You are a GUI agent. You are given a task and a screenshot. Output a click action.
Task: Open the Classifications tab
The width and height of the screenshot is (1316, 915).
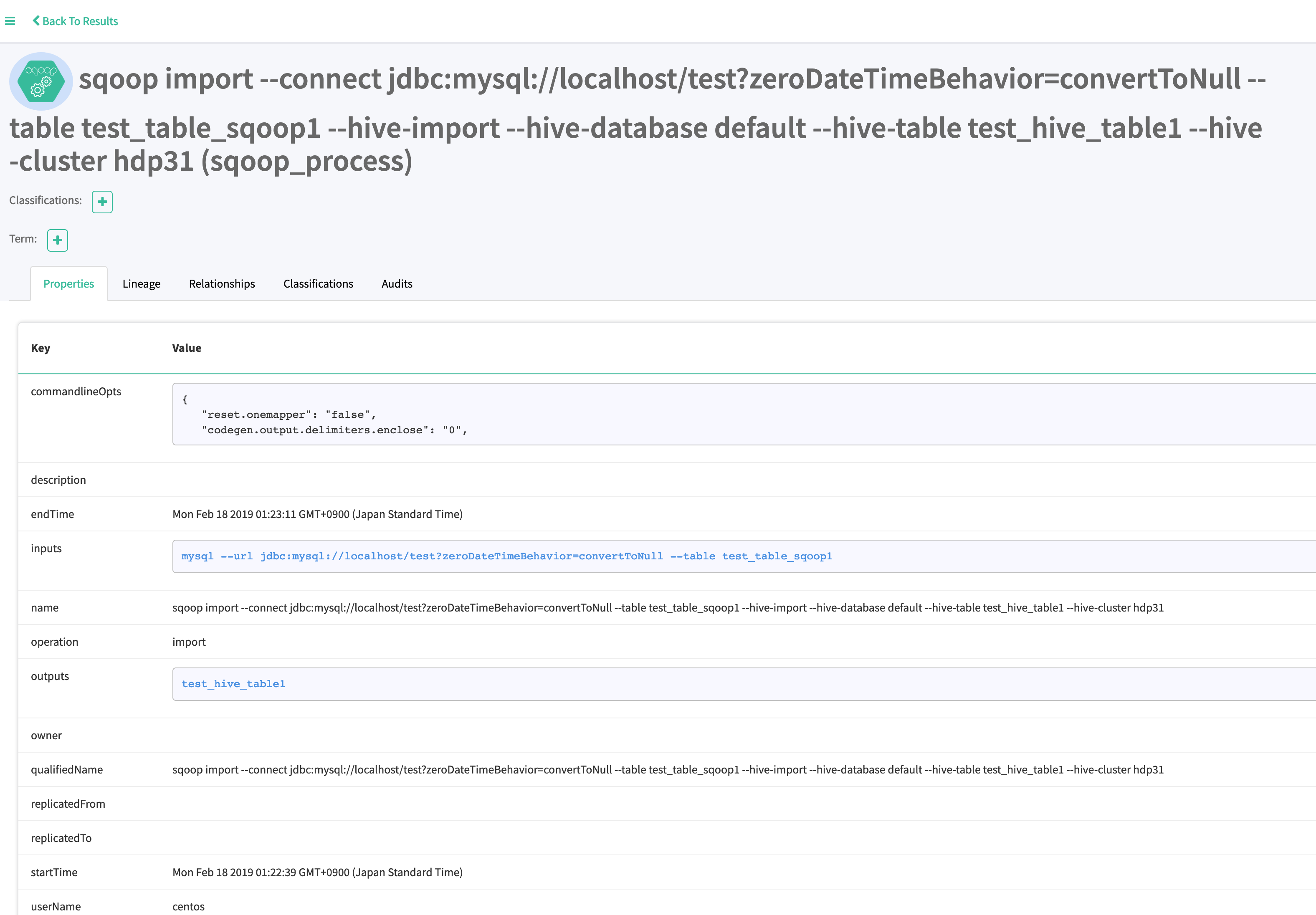click(318, 283)
